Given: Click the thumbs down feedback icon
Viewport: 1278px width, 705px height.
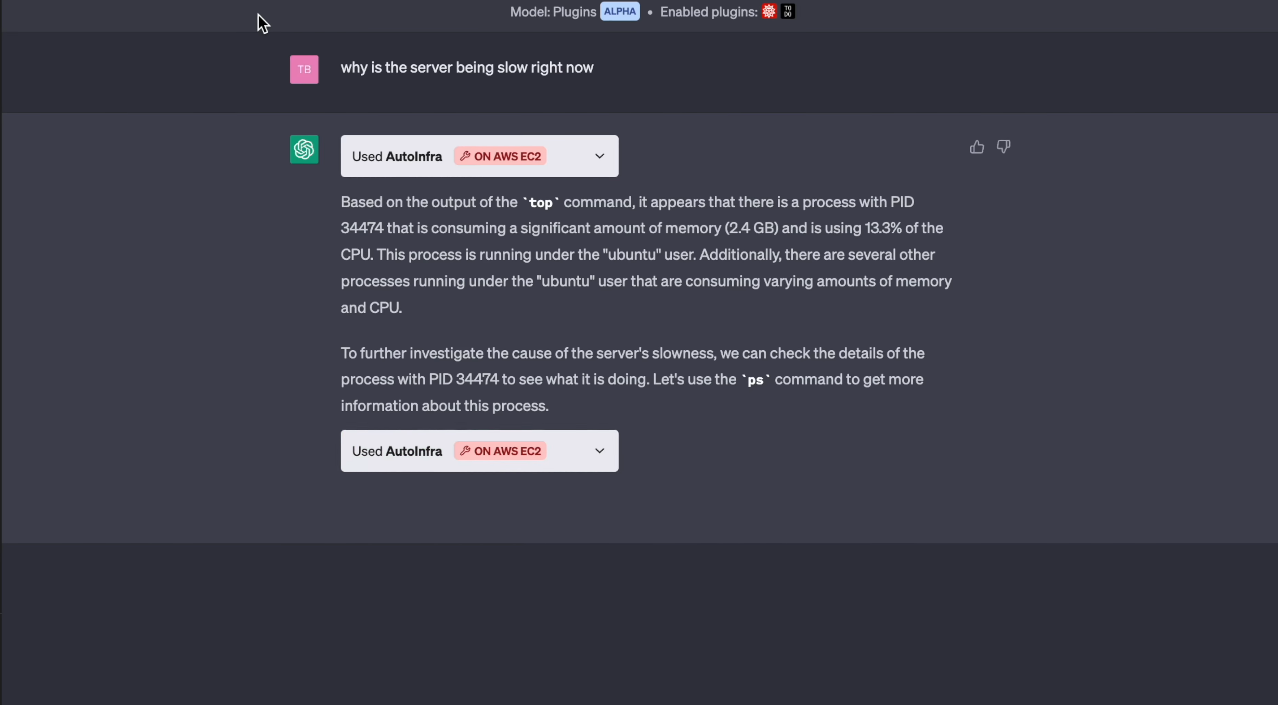Looking at the screenshot, I should coord(1004,147).
